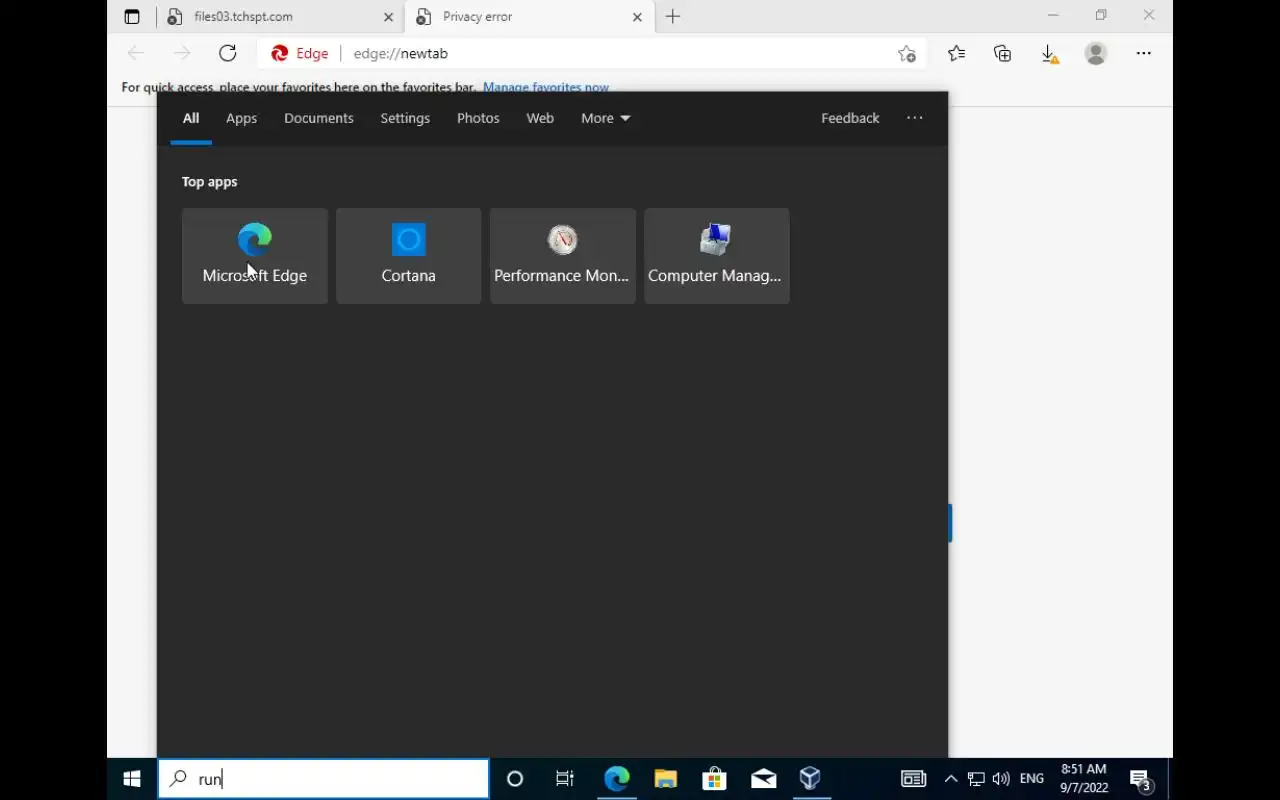Click the Edge tab actions menu icon

(132, 17)
